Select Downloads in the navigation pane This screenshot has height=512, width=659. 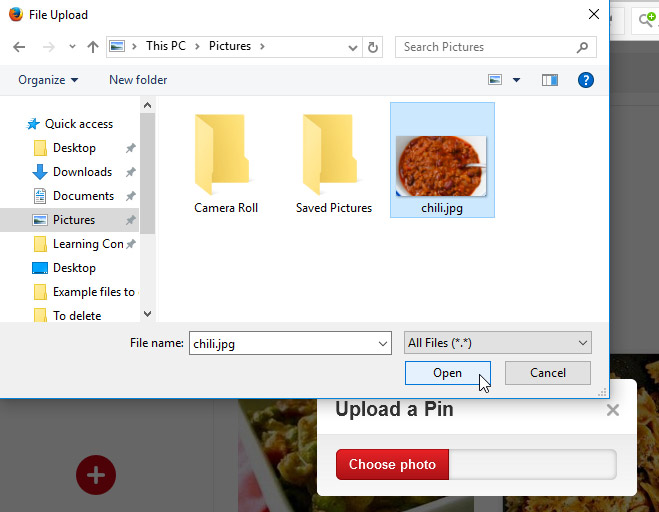tap(81, 172)
